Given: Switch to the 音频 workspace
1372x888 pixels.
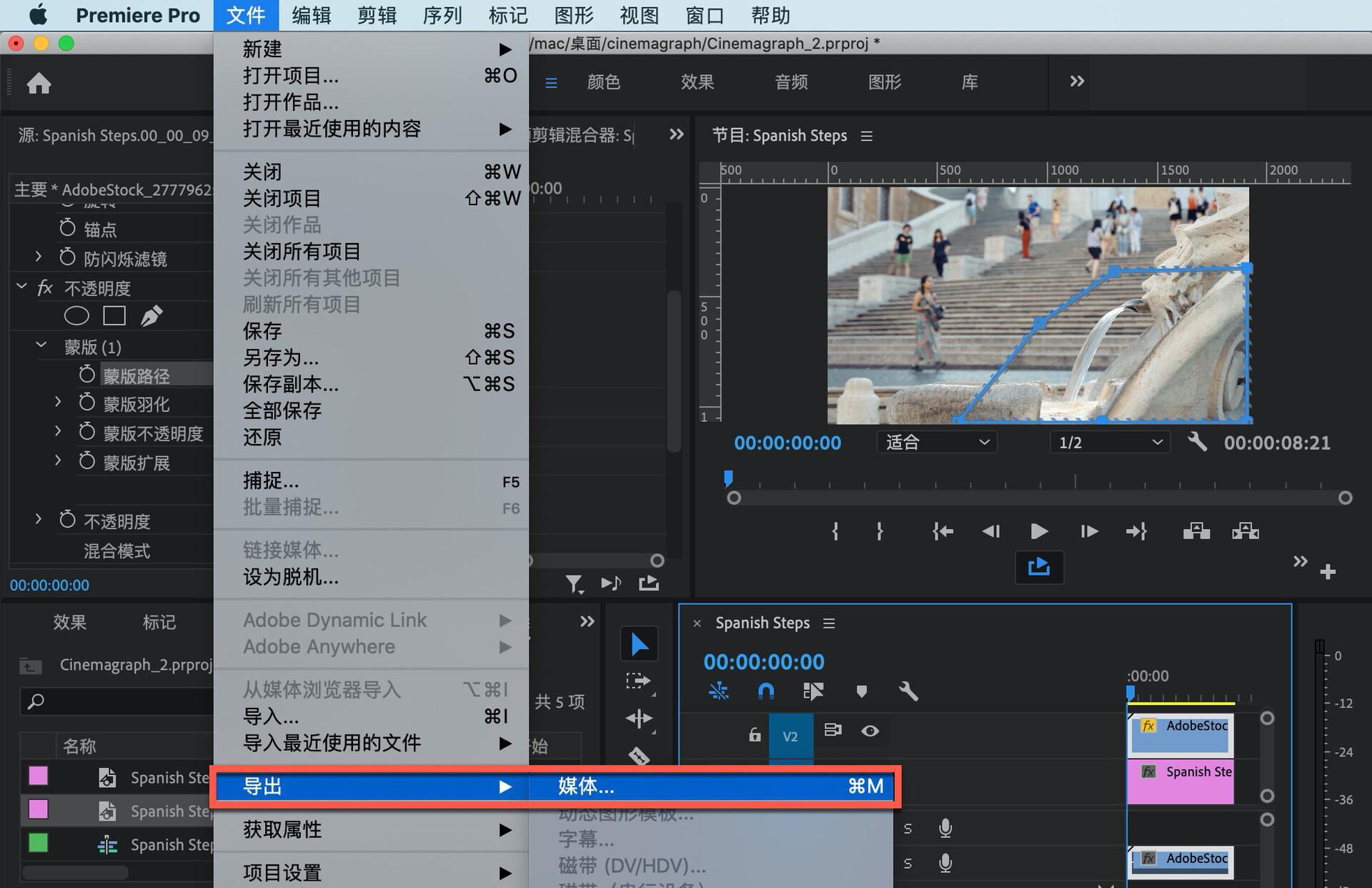Looking at the screenshot, I should pyautogui.click(x=791, y=82).
